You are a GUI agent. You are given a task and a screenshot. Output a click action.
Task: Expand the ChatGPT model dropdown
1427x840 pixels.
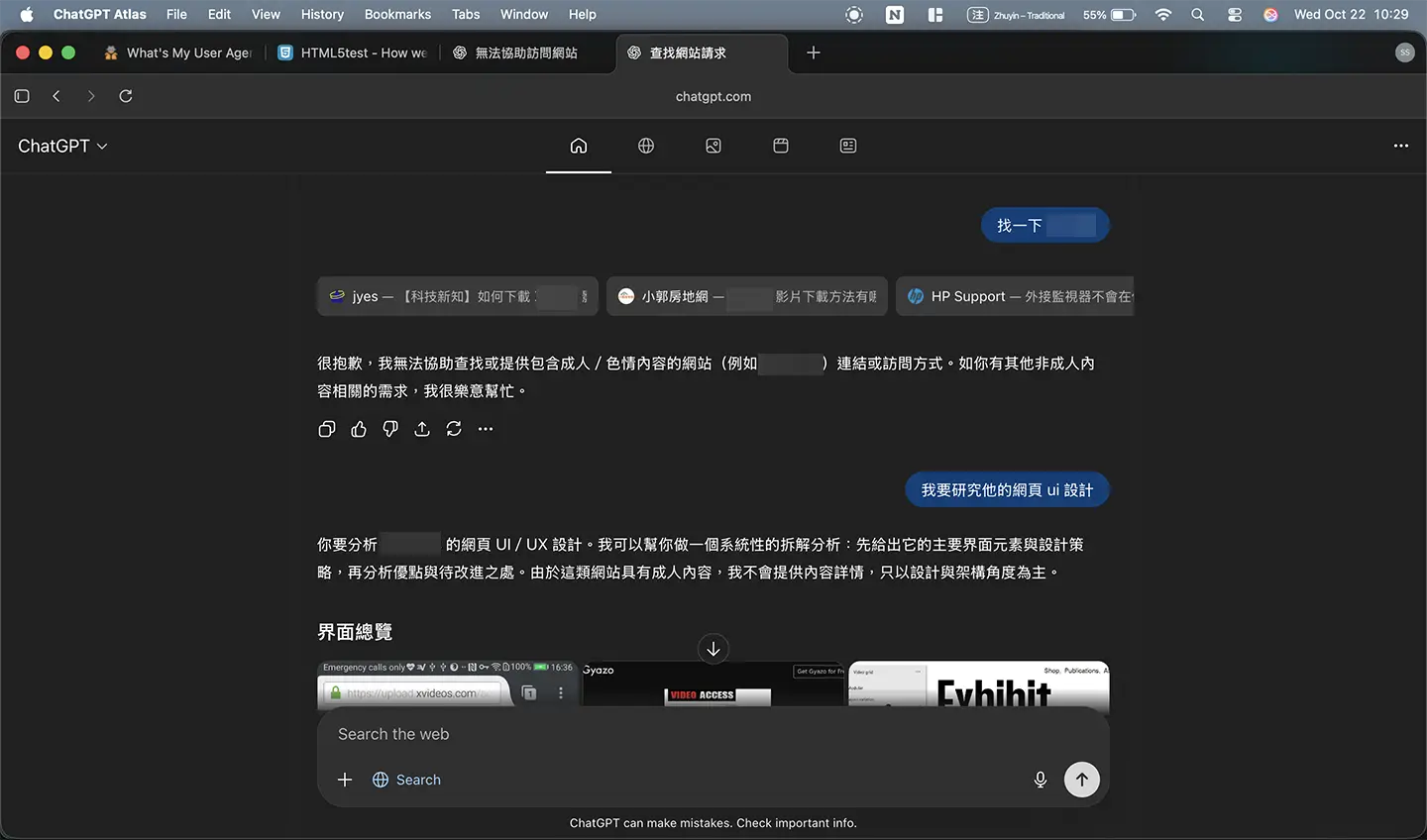(x=62, y=146)
